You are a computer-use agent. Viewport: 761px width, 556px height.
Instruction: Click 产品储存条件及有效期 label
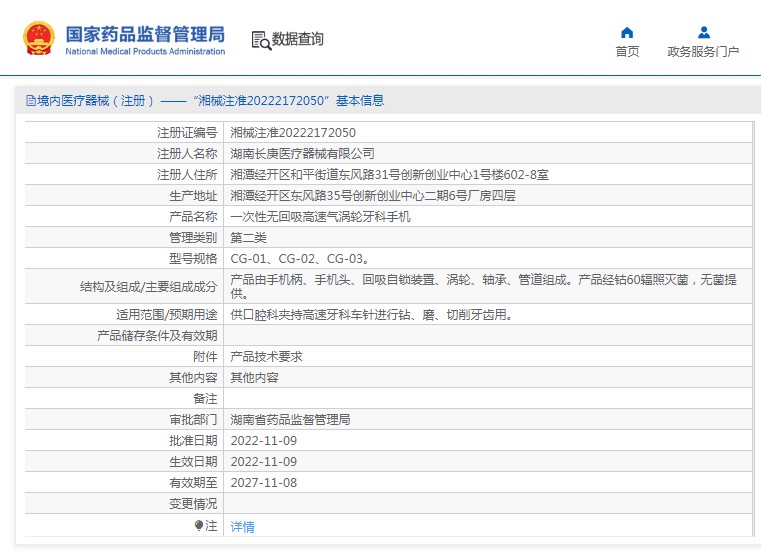157,335
